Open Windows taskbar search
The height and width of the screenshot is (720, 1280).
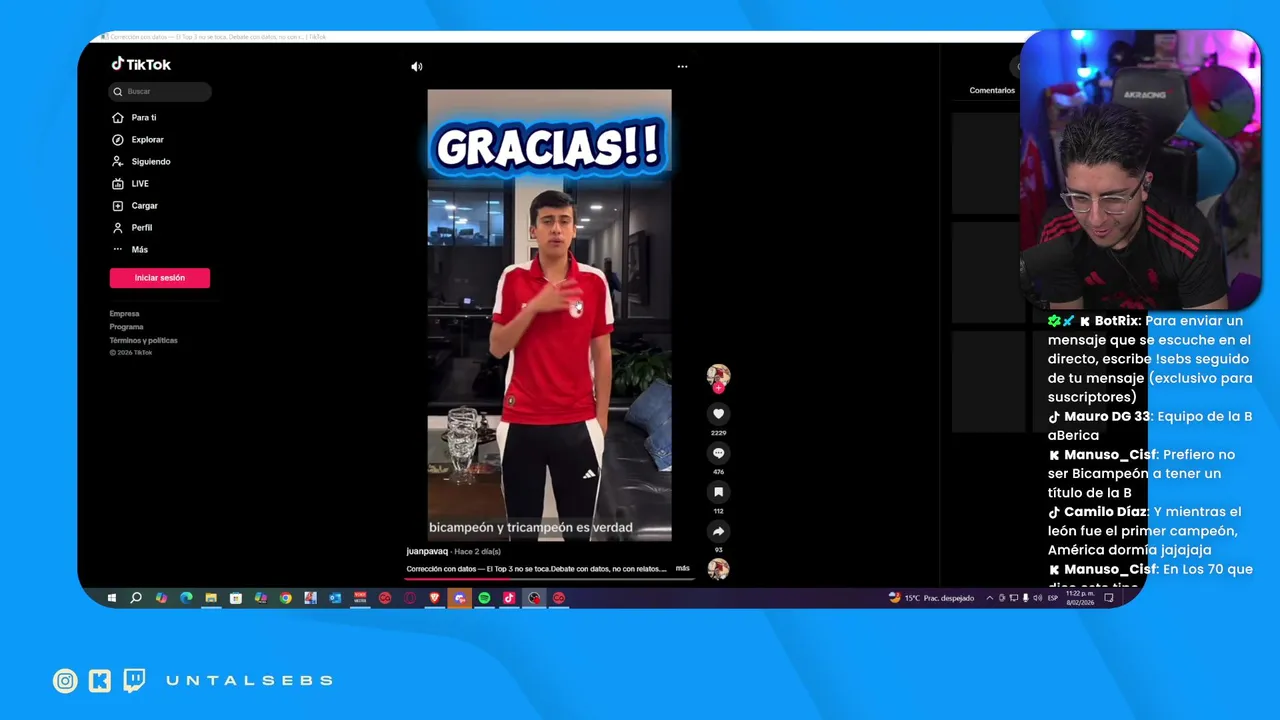136,598
